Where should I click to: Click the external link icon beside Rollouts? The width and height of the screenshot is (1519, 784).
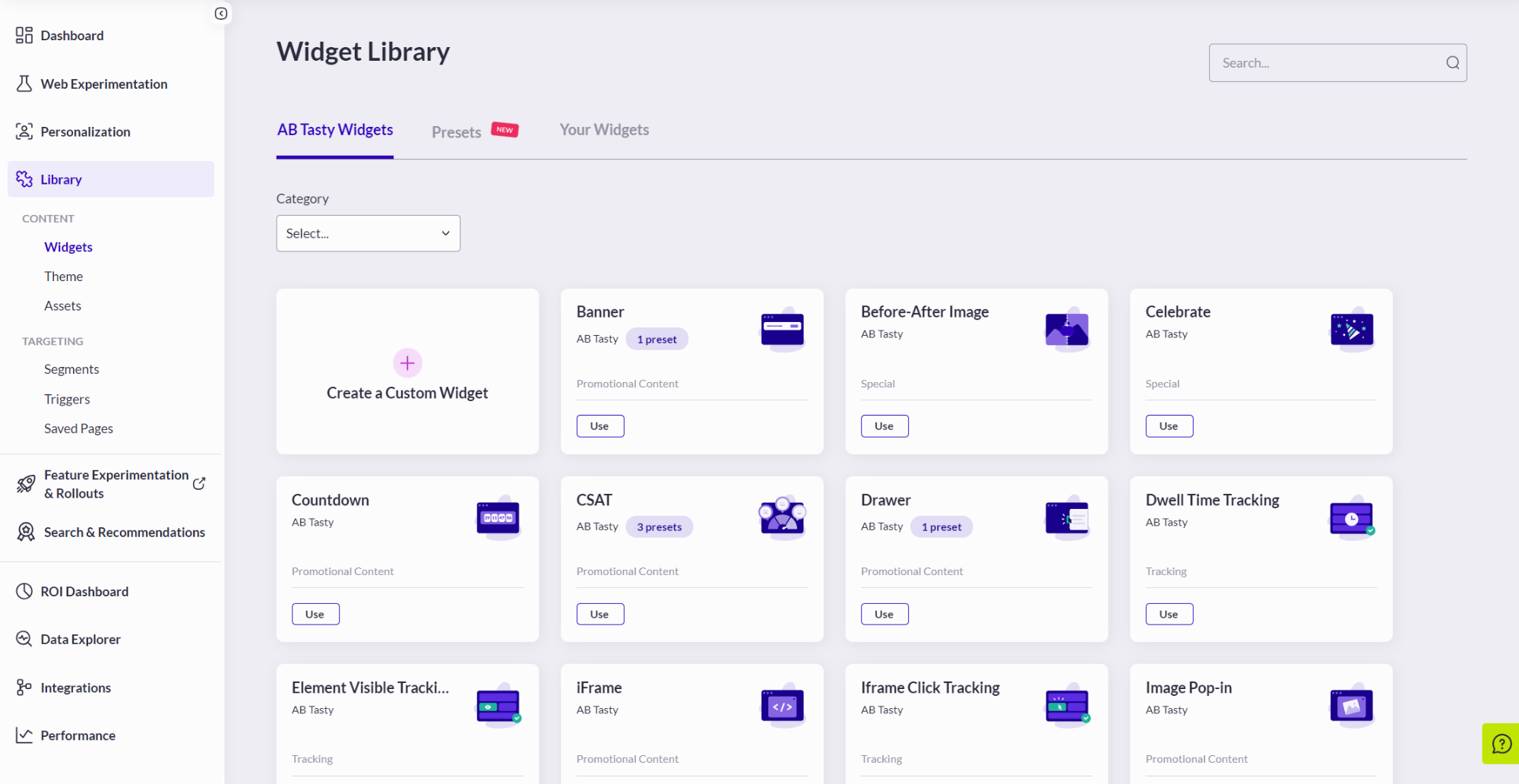[x=199, y=484]
